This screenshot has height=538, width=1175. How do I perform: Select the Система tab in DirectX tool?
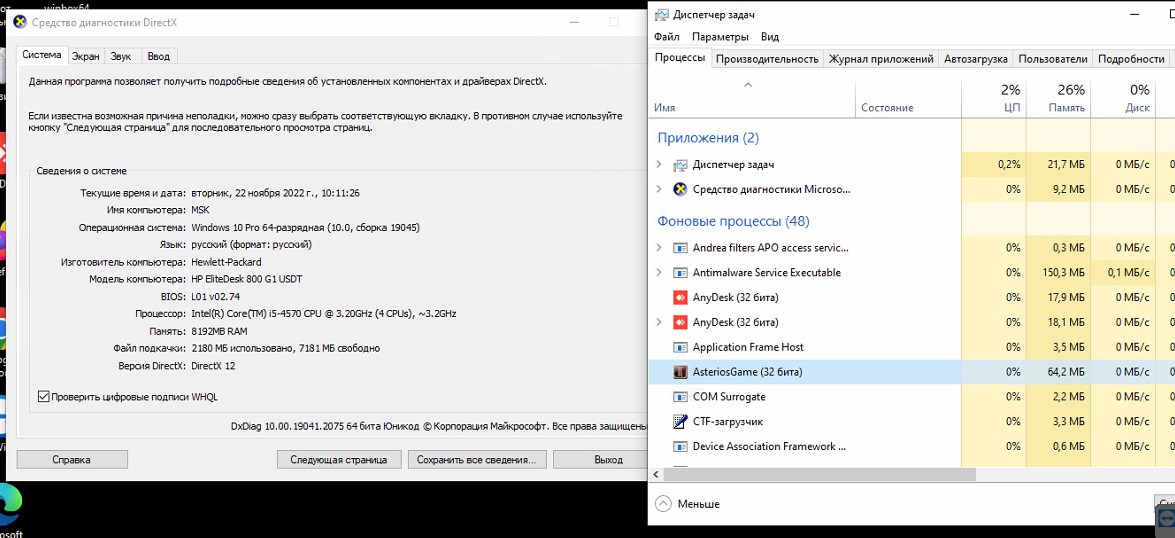[41, 55]
